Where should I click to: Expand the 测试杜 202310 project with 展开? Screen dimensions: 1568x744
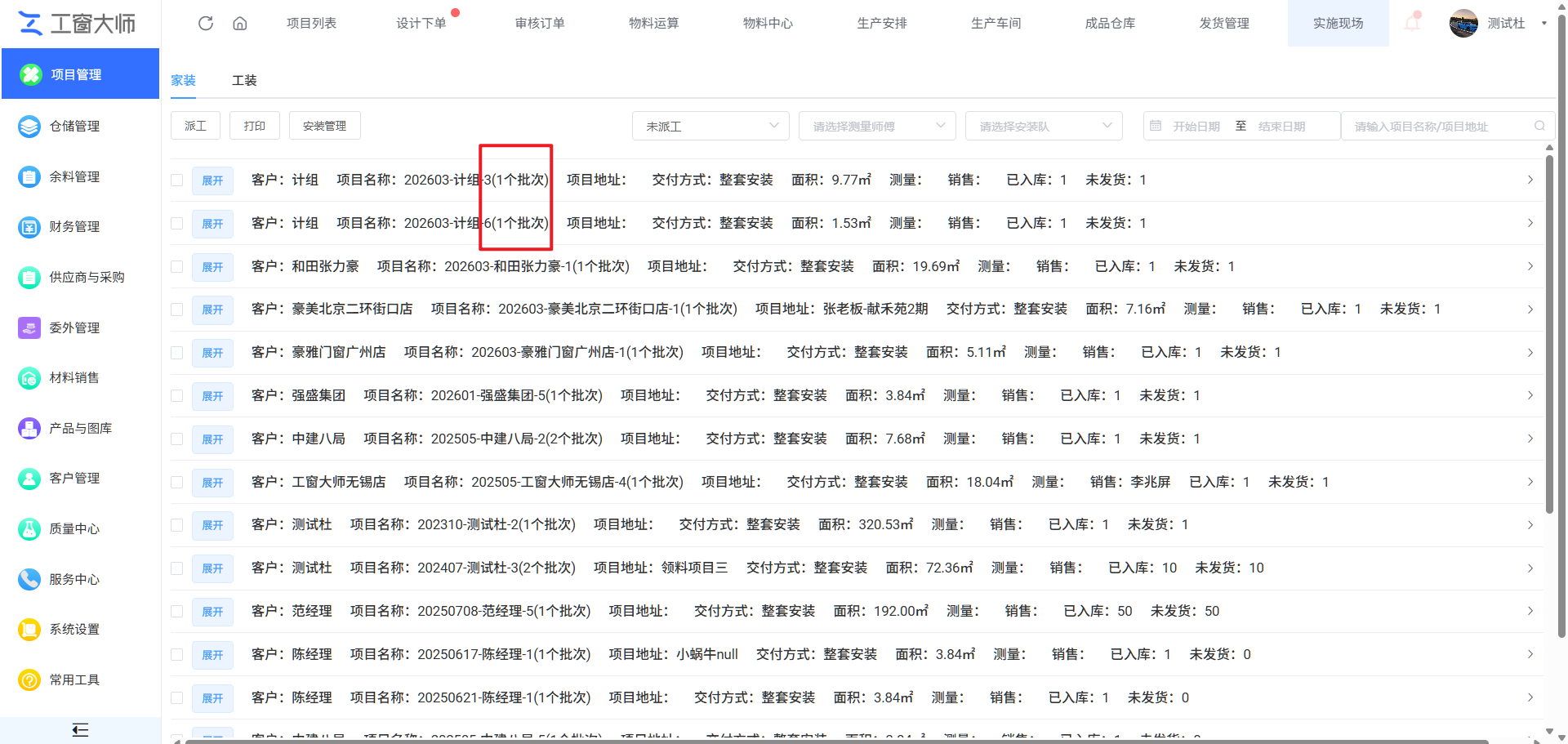[x=212, y=525]
